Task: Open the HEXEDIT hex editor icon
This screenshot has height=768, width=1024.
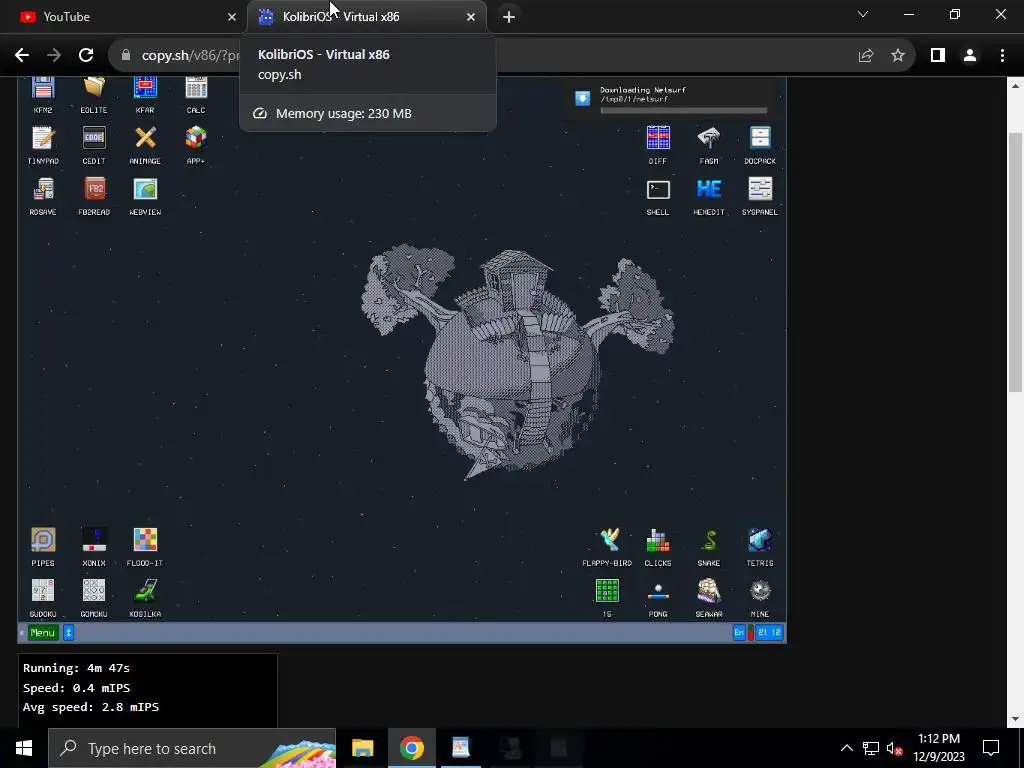Action: pos(709,196)
